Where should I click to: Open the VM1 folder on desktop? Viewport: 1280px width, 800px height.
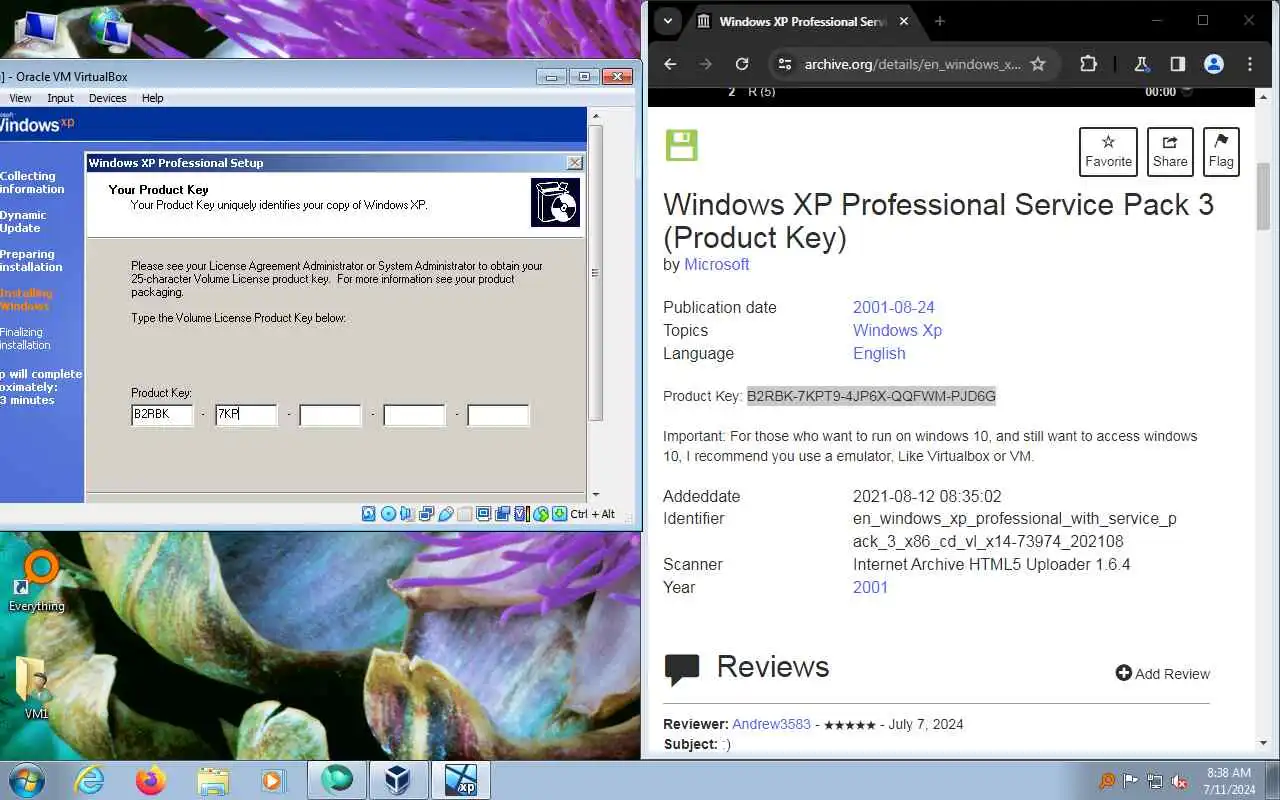pos(36,688)
